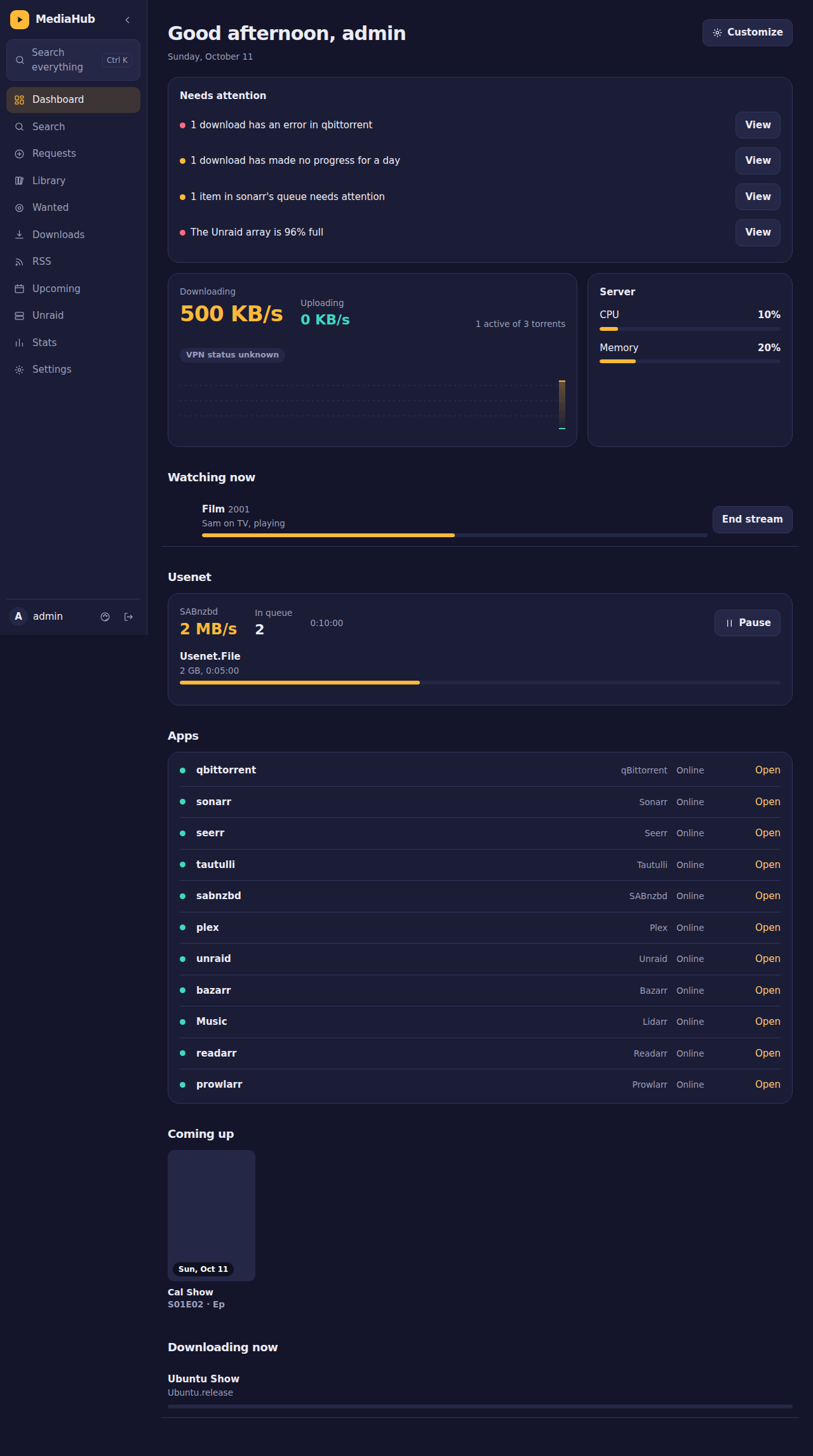This screenshot has height=1456, width=813.
Task: Click the Ubuntu Show download title
Action: [203, 1379]
